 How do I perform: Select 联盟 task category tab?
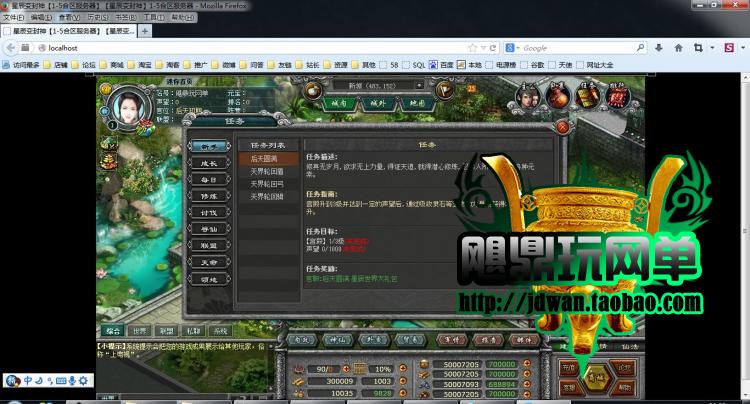pos(210,245)
